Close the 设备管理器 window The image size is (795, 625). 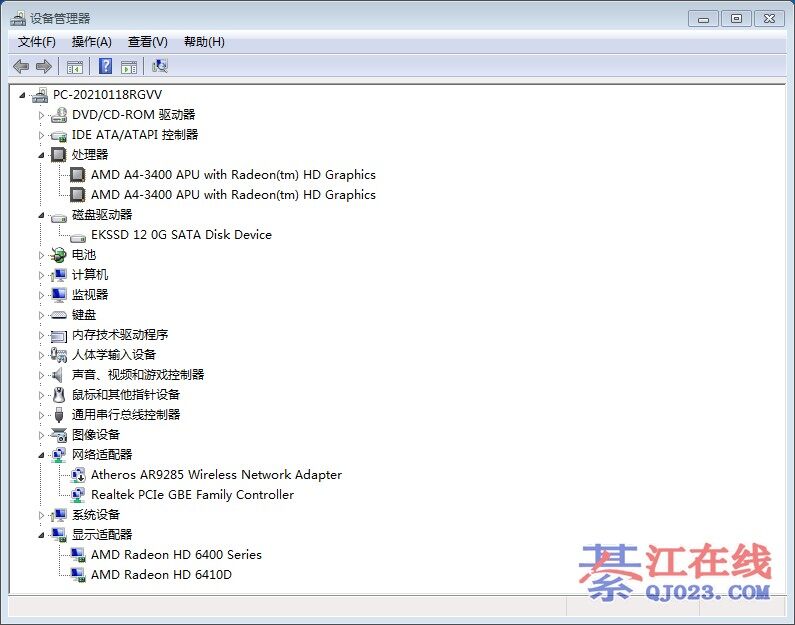pos(769,19)
